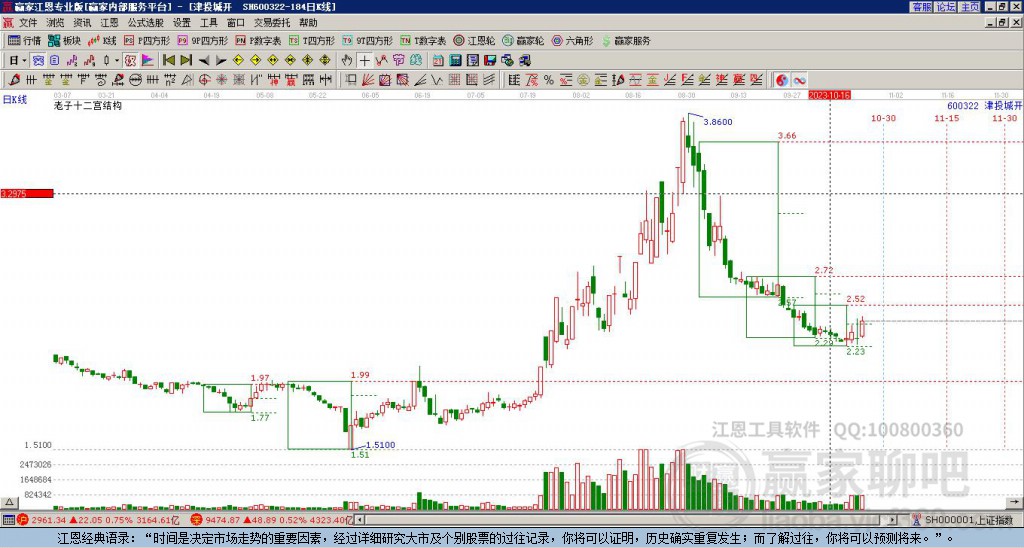1024x548 pixels.
Task: Jump to first bar with green skip-back icon
Action: tap(168, 60)
